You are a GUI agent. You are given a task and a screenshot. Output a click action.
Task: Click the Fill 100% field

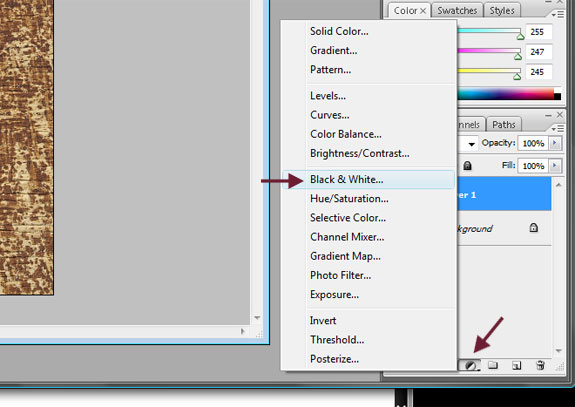[x=533, y=166]
